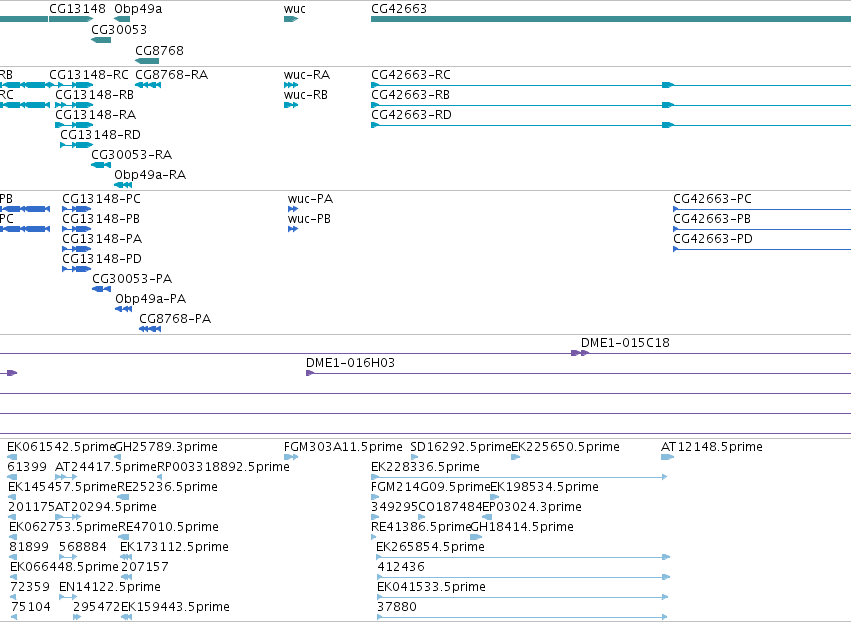Click EST RE41386.5prime
The height and width of the screenshot is (622, 851).
pos(421,527)
